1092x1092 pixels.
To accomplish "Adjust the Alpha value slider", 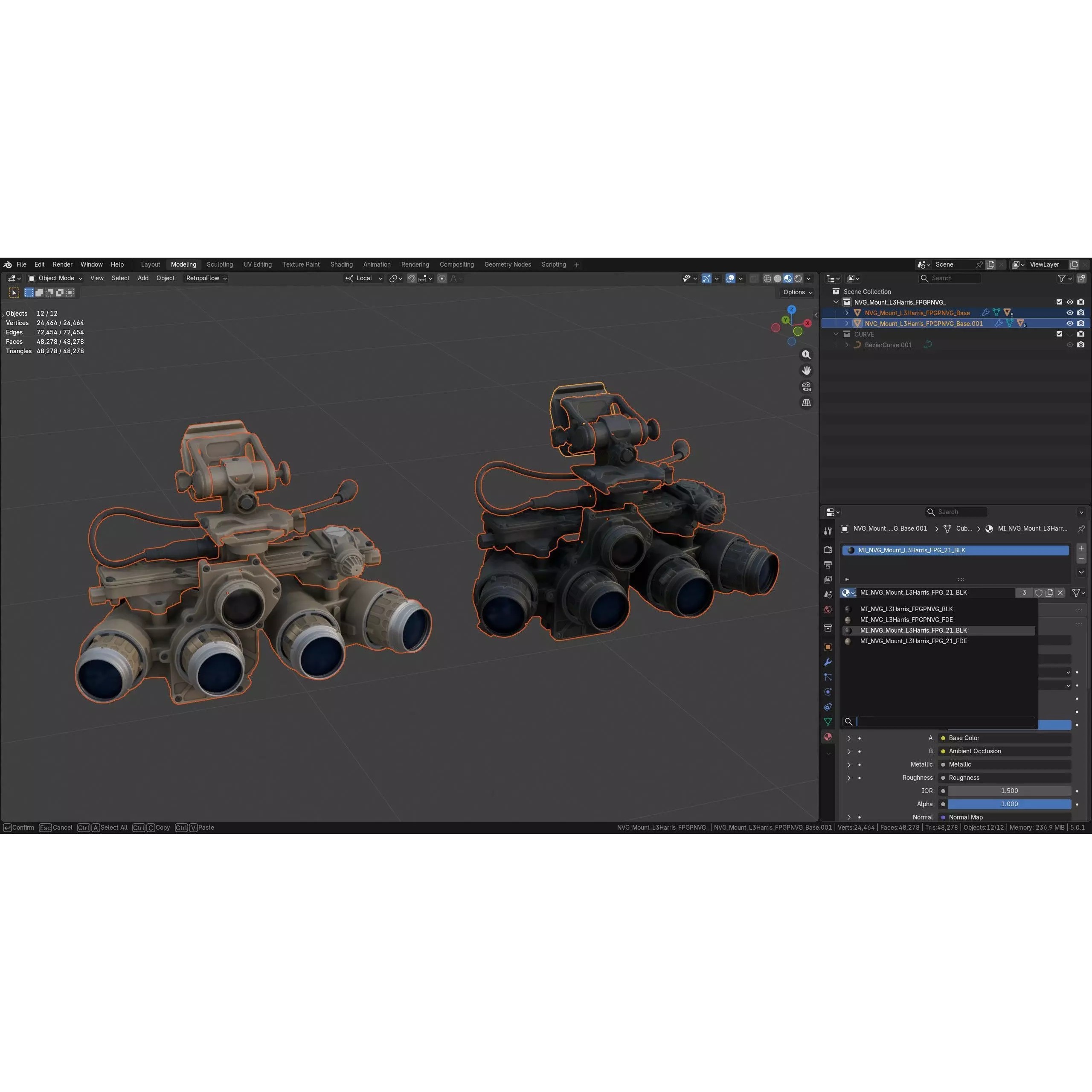I will pyautogui.click(x=1010, y=804).
